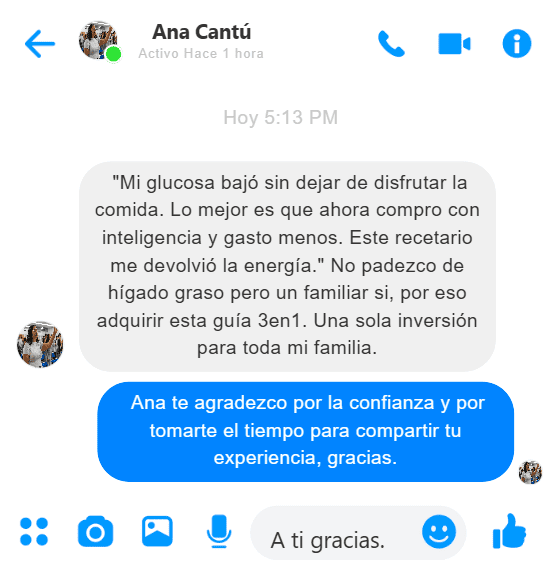
Task: Open the four-dot more apps menu
Action: click(x=34, y=532)
